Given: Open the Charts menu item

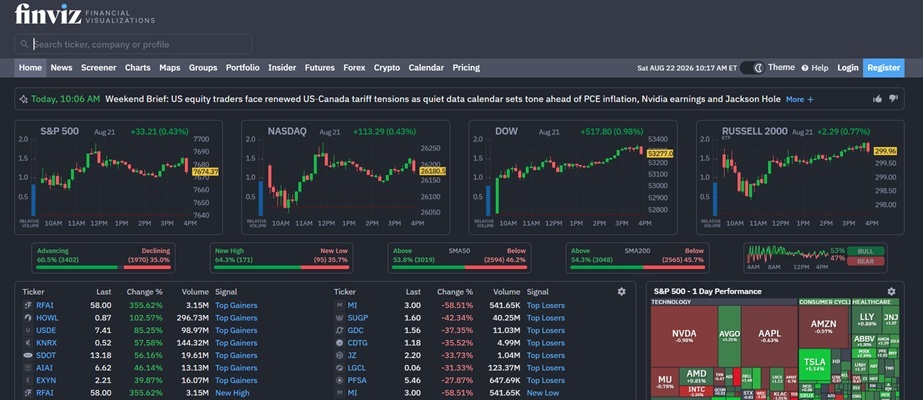Looking at the screenshot, I should (137, 68).
